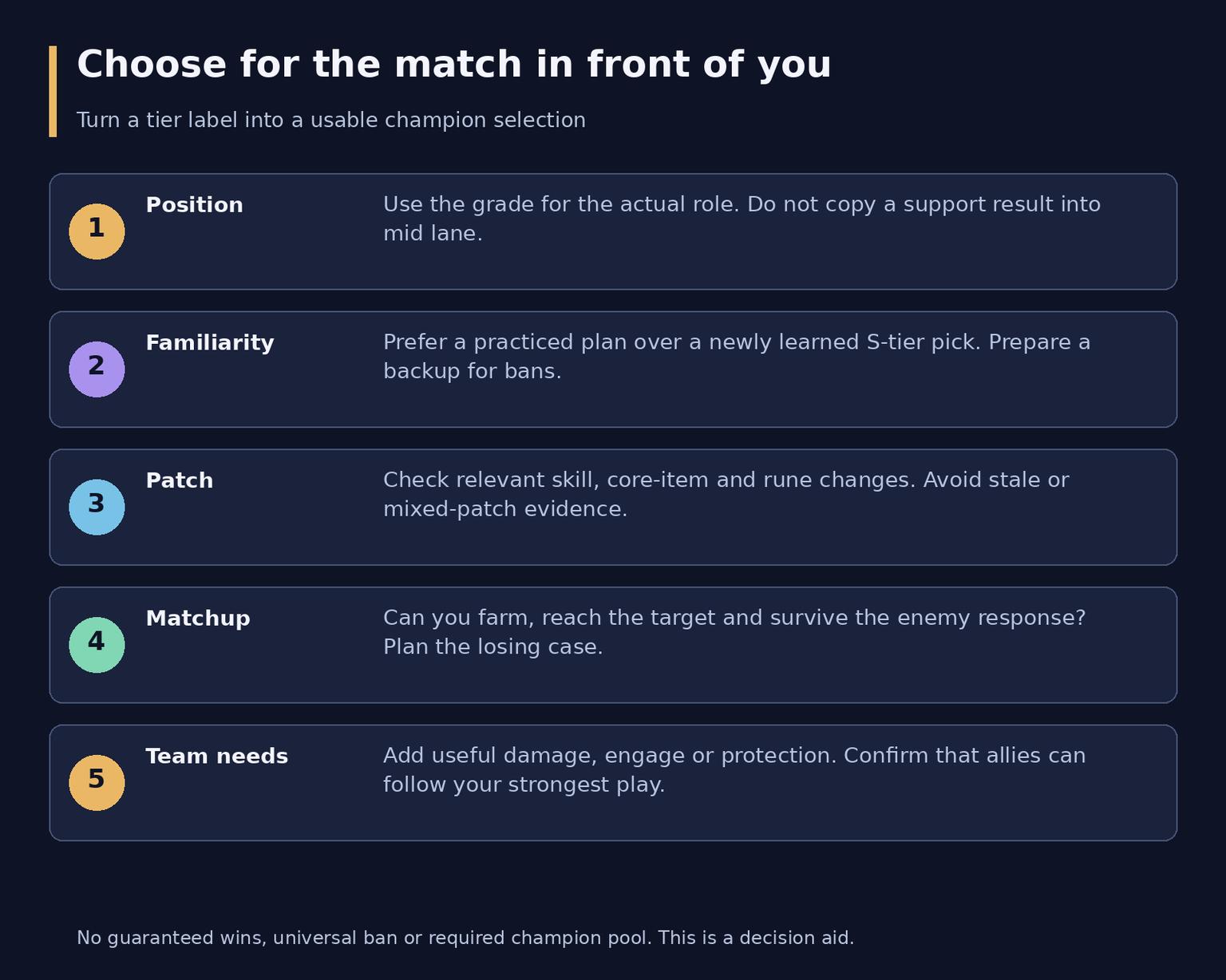Screen dimensions: 1226x980
Task: Click the subtitle about tier label
Action: point(331,121)
